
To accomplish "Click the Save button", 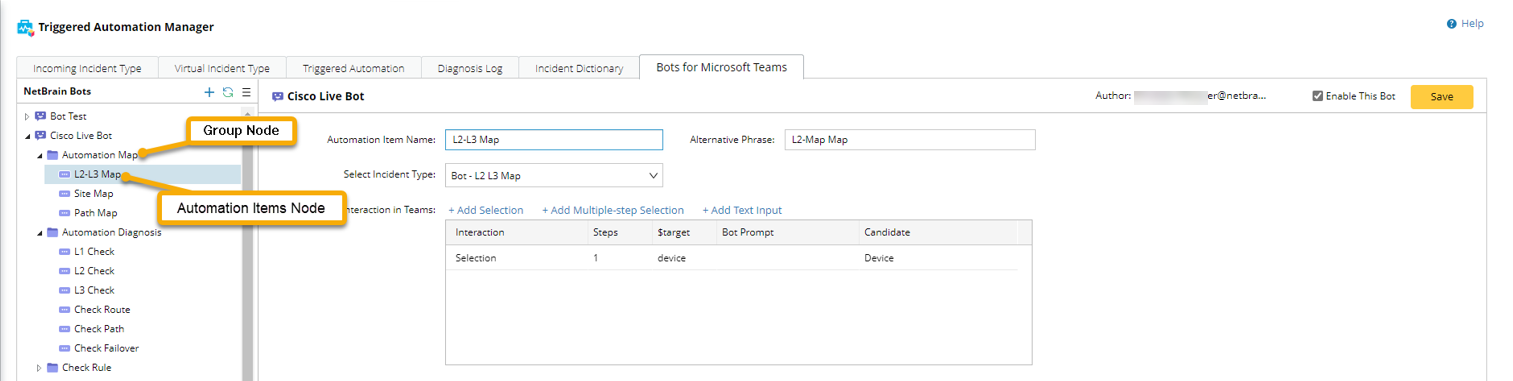I will (1441, 97).
